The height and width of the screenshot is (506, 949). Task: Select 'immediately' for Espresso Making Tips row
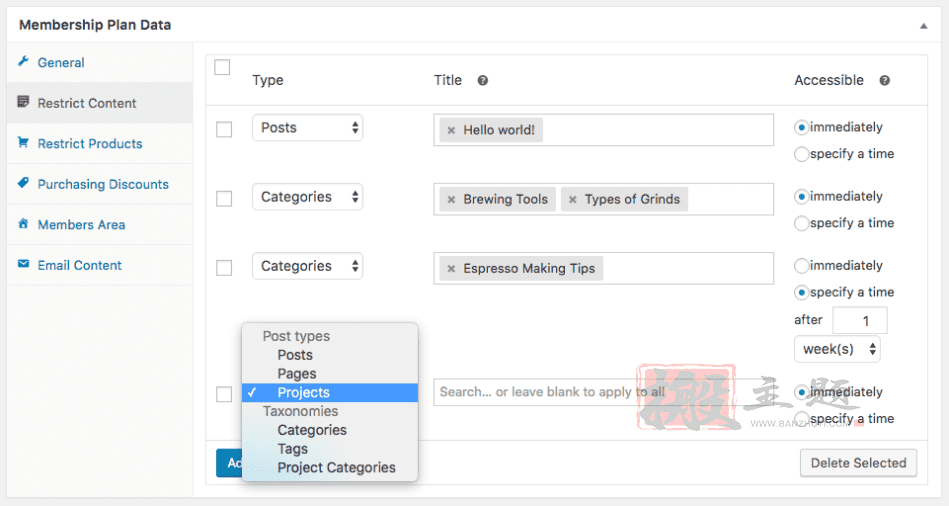(x=801, y=266)
